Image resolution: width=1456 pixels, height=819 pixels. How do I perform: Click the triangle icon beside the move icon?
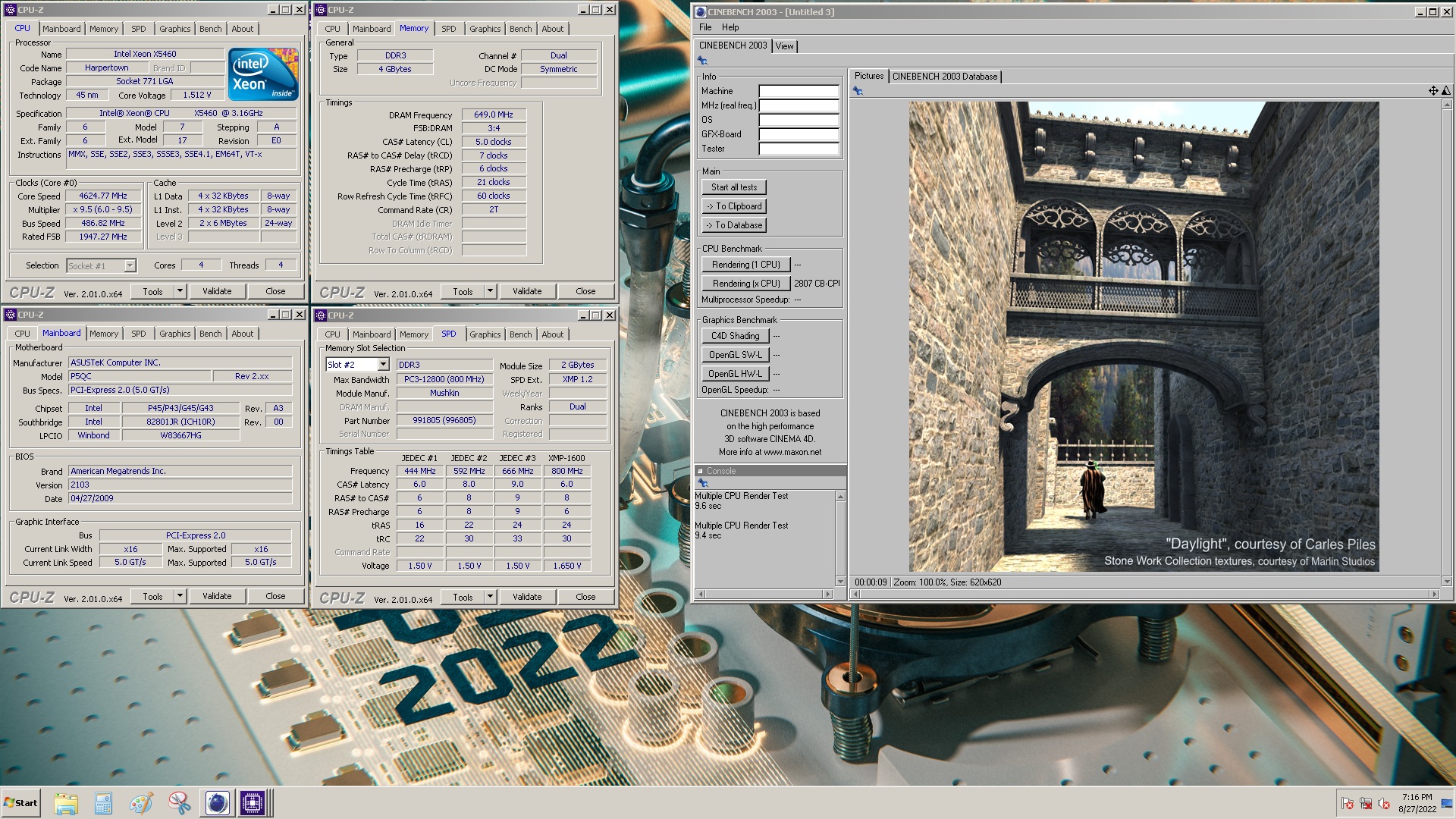(x=1446, y=91)
